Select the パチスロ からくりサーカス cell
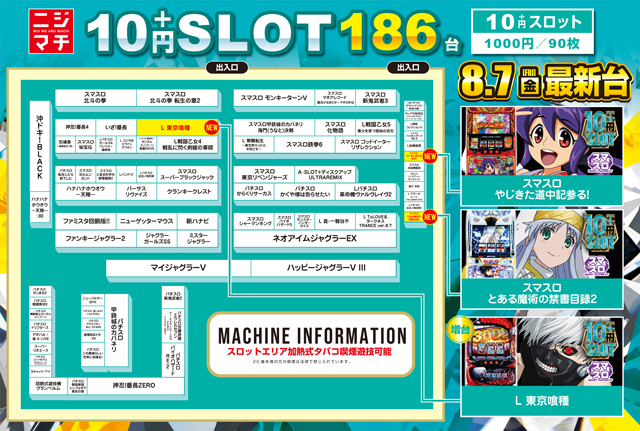The image size is (640, 431). click(253, 191)
